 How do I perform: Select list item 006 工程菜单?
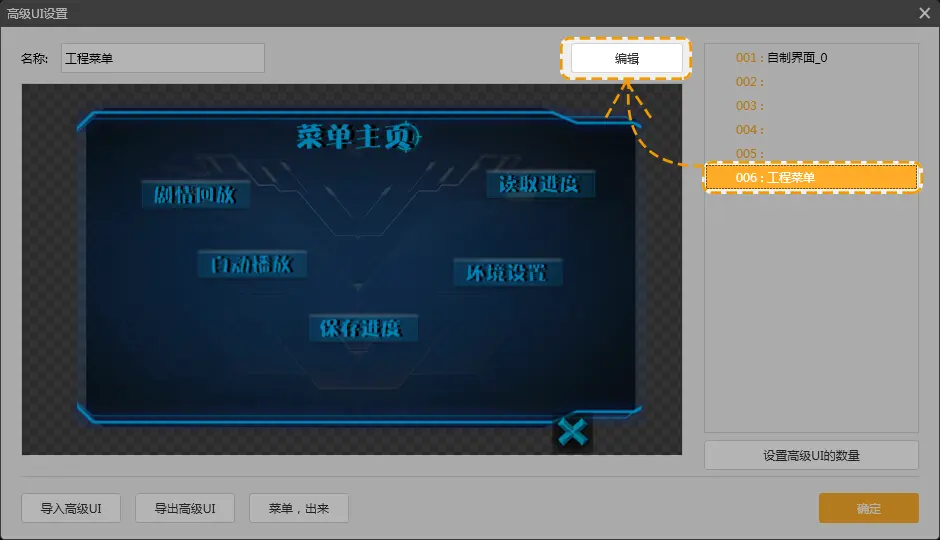pos(811,178)
